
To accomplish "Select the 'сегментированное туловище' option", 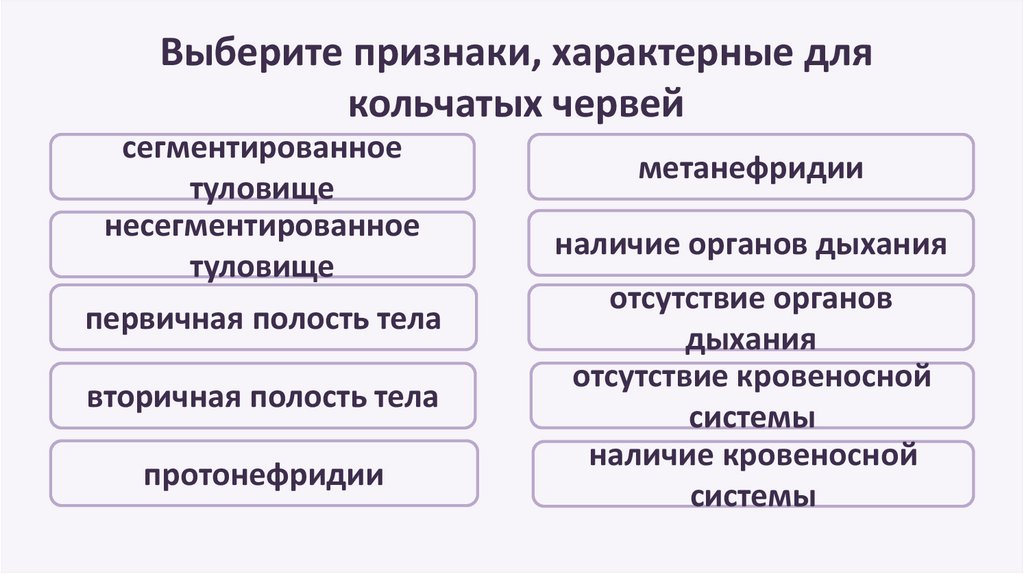I will click(263, 167).
